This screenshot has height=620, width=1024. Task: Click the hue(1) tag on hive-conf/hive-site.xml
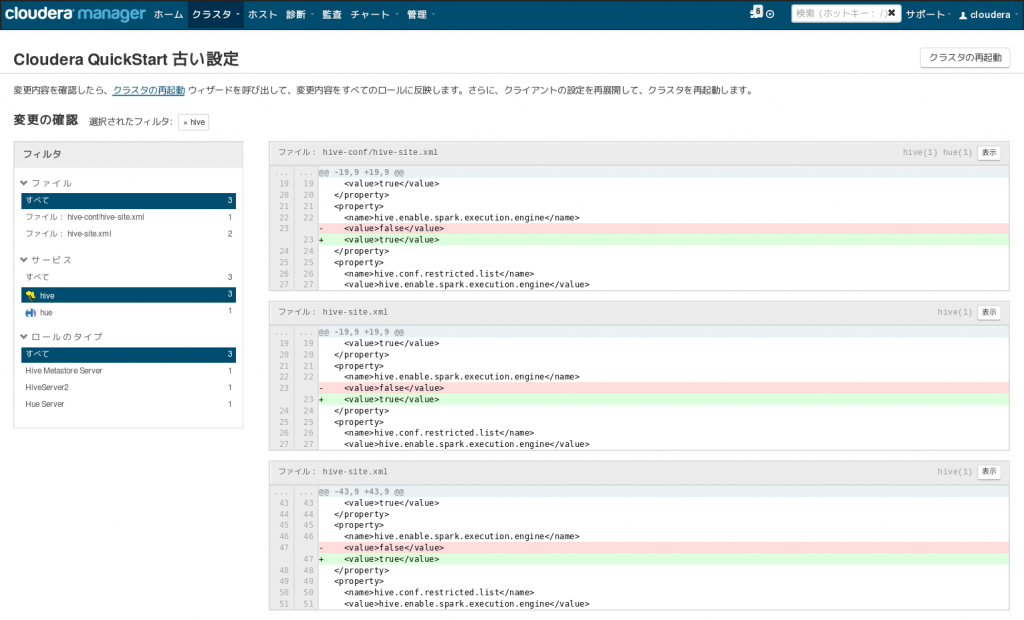pyautogui.click(x=957, y=153)
